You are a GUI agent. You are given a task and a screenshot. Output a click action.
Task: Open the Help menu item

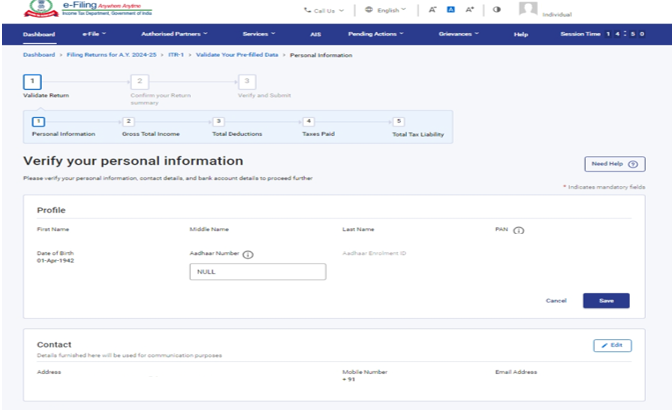pyautogui.click(x=520, y=35)
